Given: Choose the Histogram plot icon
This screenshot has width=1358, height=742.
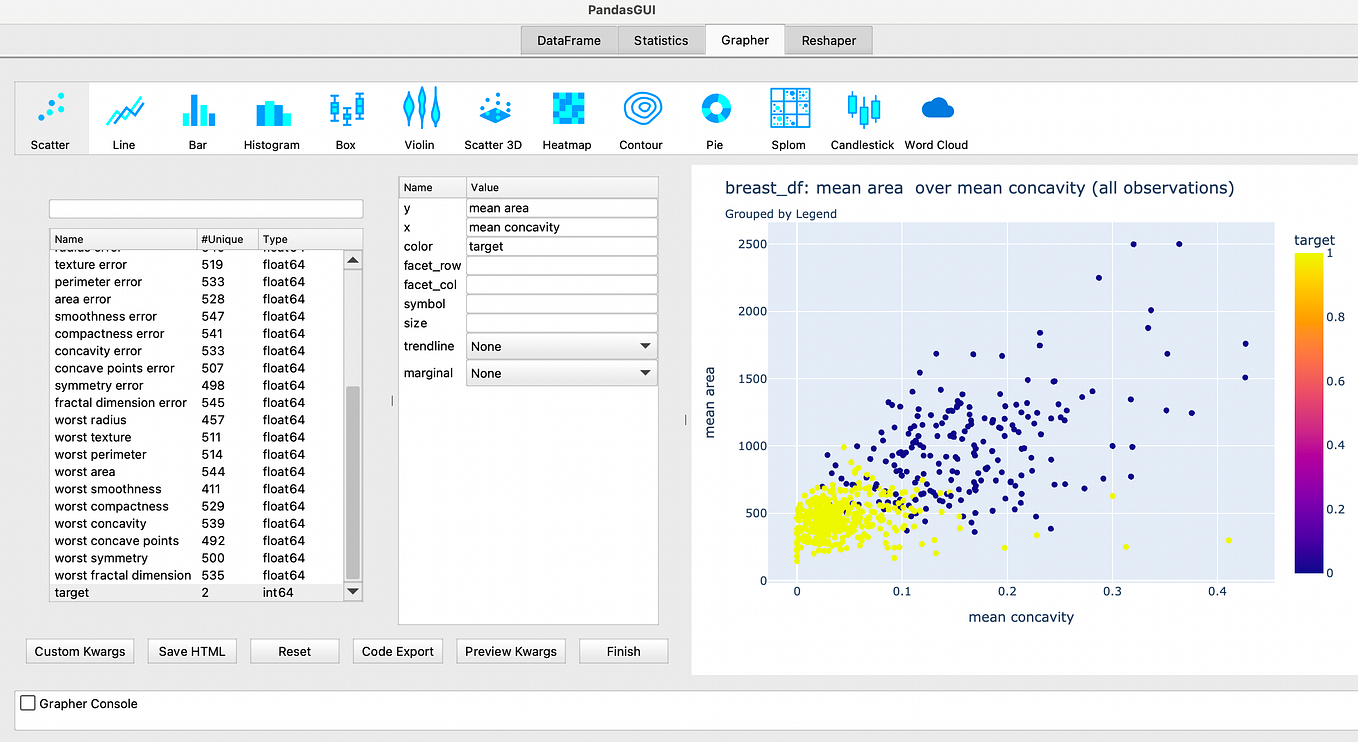Looking at the screenshot, I should coord(271,117).
